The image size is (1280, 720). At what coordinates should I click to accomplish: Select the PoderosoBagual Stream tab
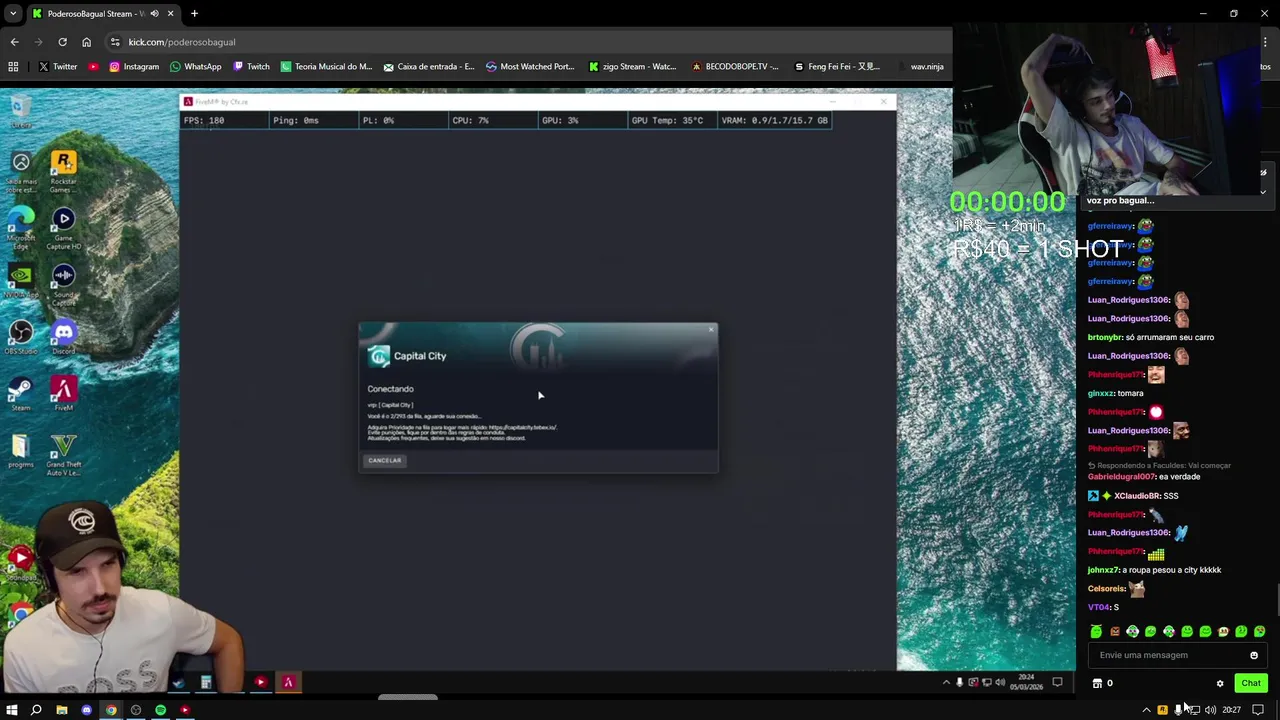click(x=103, y=14)
